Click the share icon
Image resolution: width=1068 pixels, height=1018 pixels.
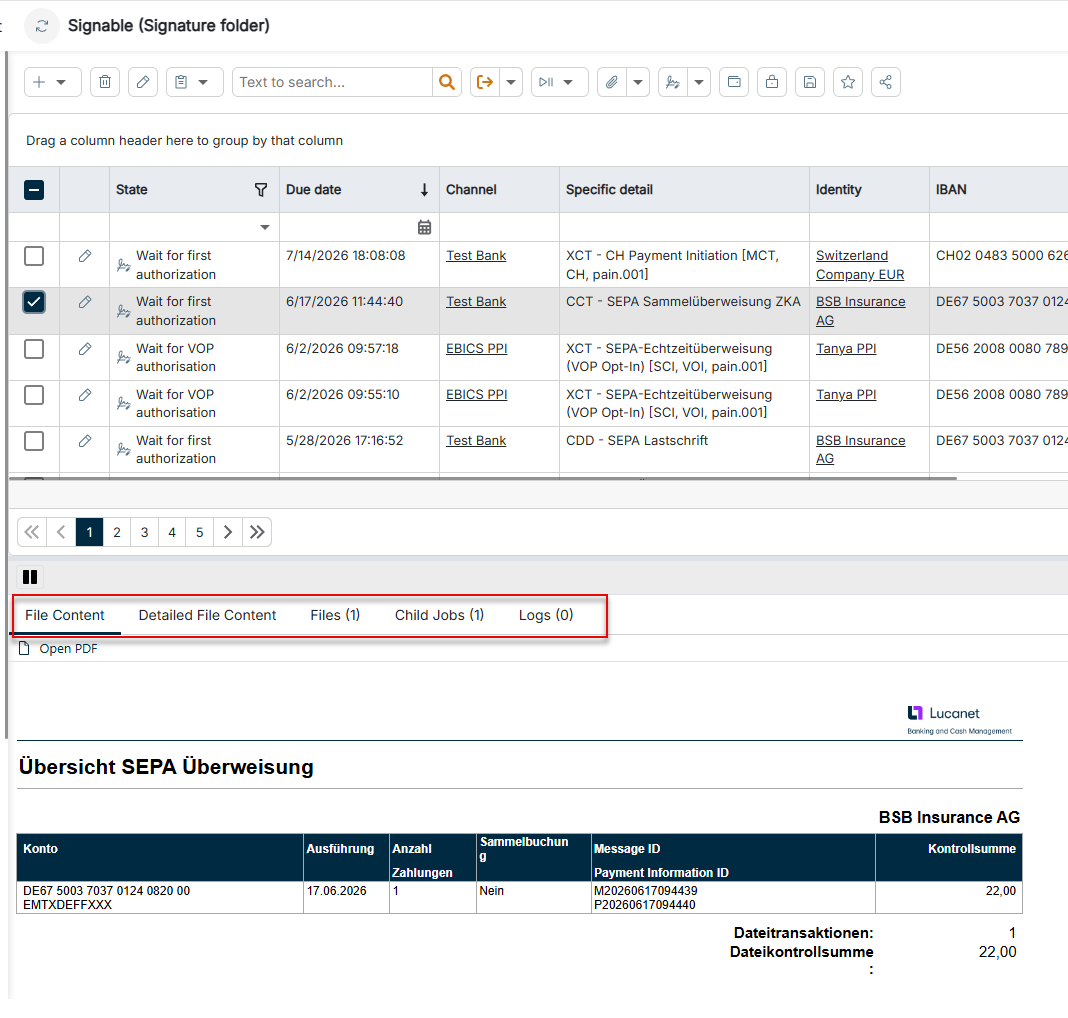pyautogui.click(x=885, y=82)
